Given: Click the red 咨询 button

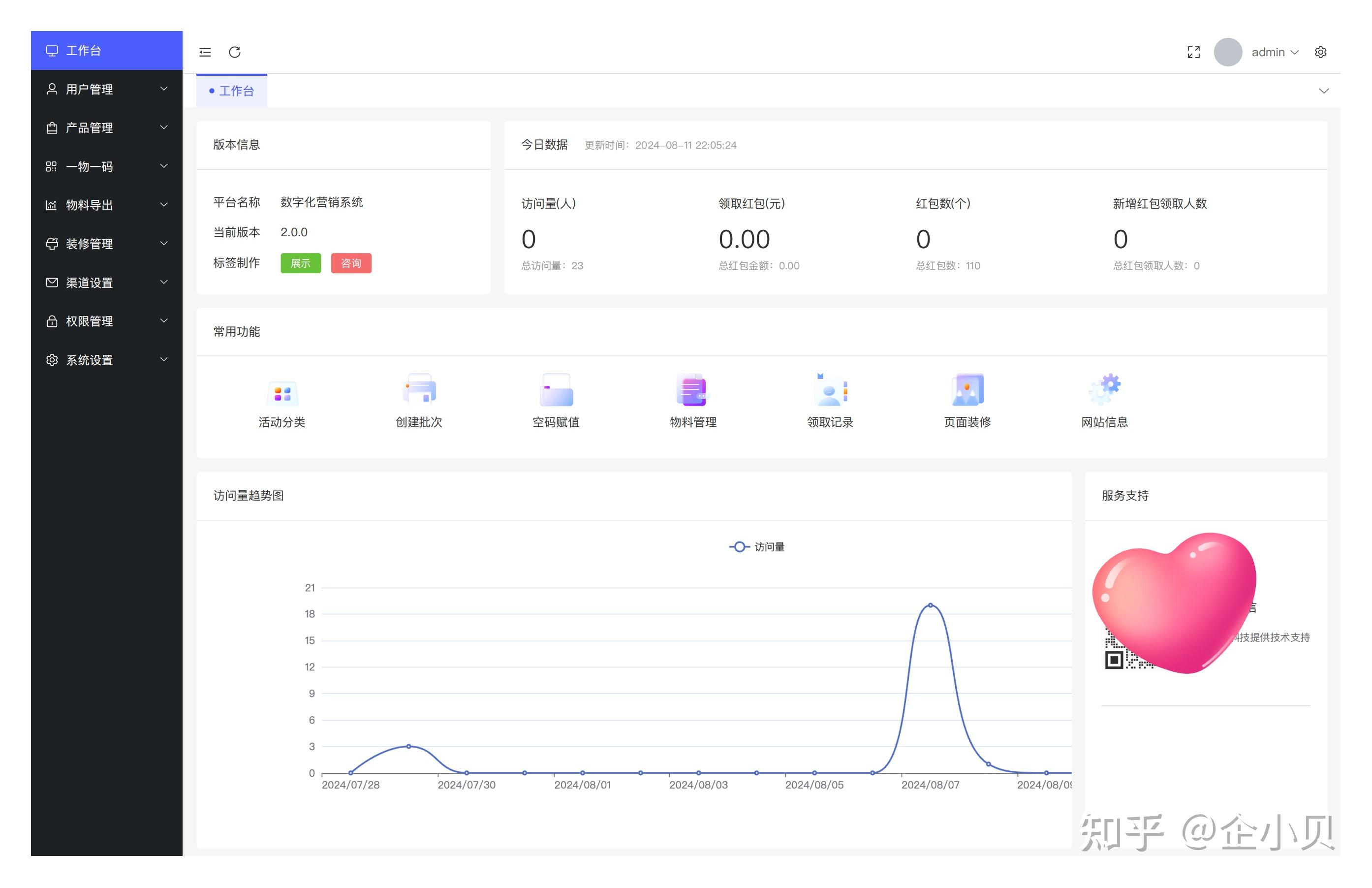Looking at the screenshot, I should click(x=351, y=263).
